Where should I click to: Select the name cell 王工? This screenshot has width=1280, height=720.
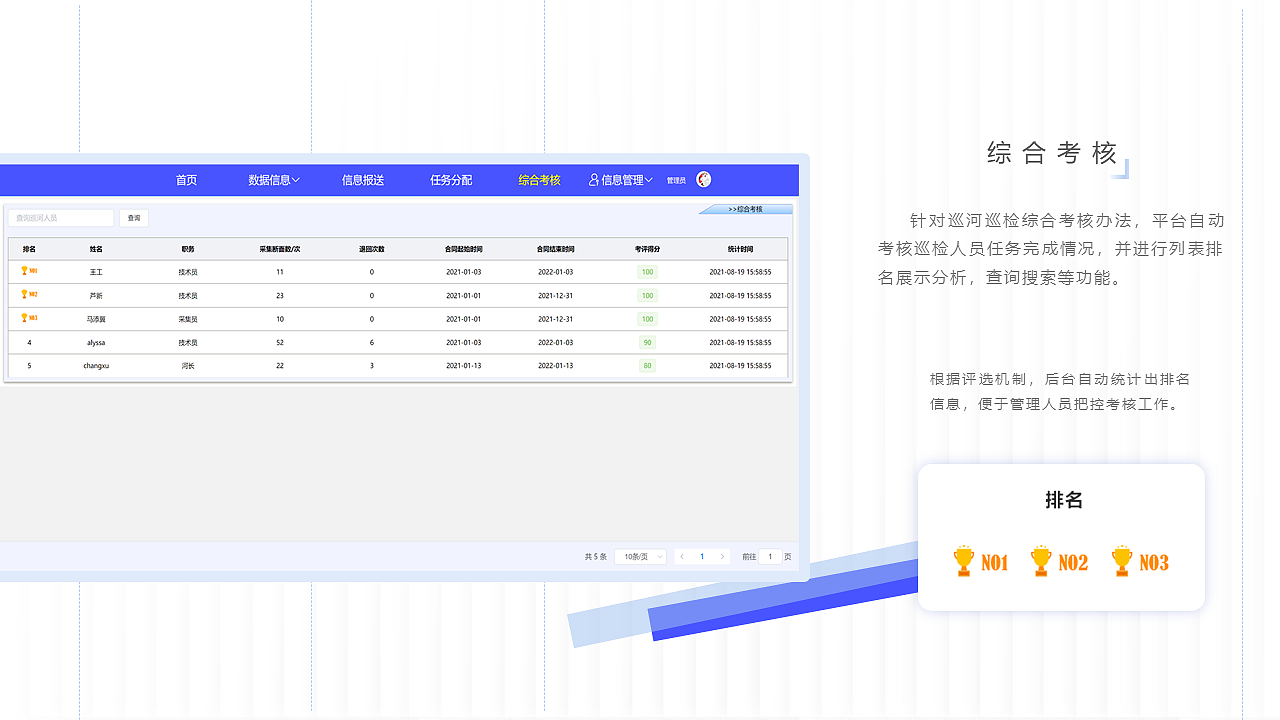point(96,272)
